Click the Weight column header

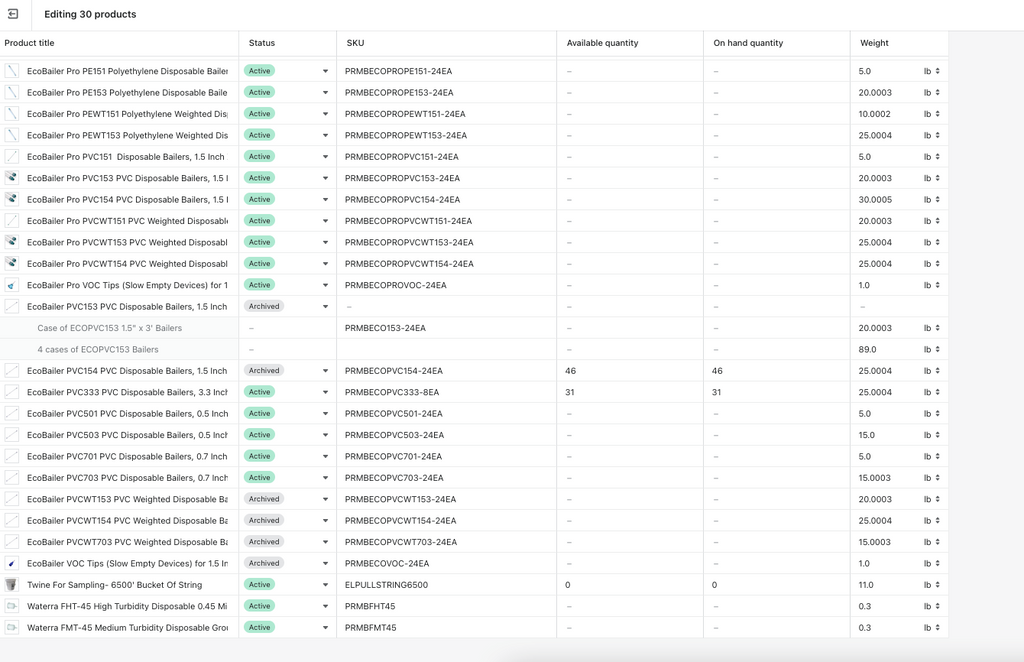[x=874, y=43]
